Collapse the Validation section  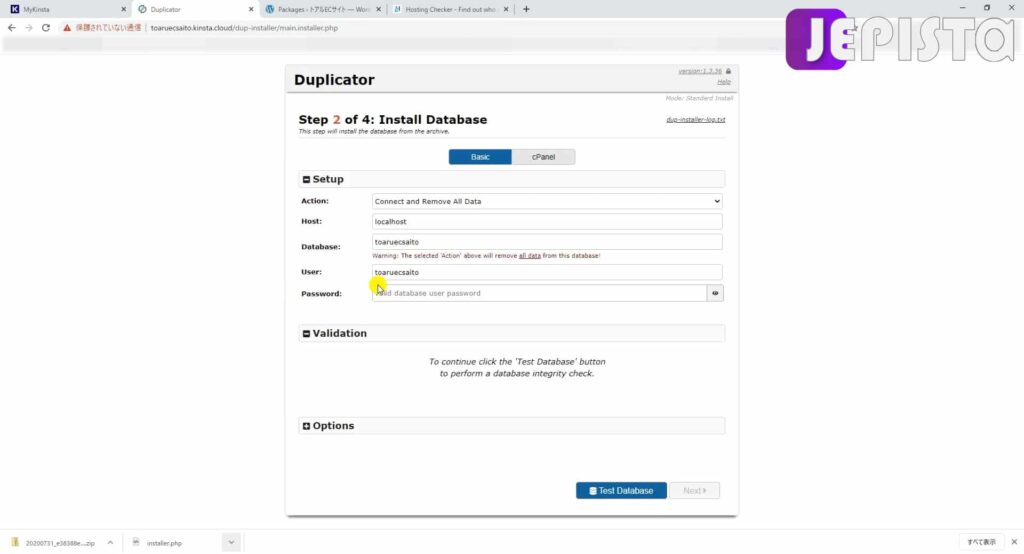pyautogui.click(x=306, y=334)
